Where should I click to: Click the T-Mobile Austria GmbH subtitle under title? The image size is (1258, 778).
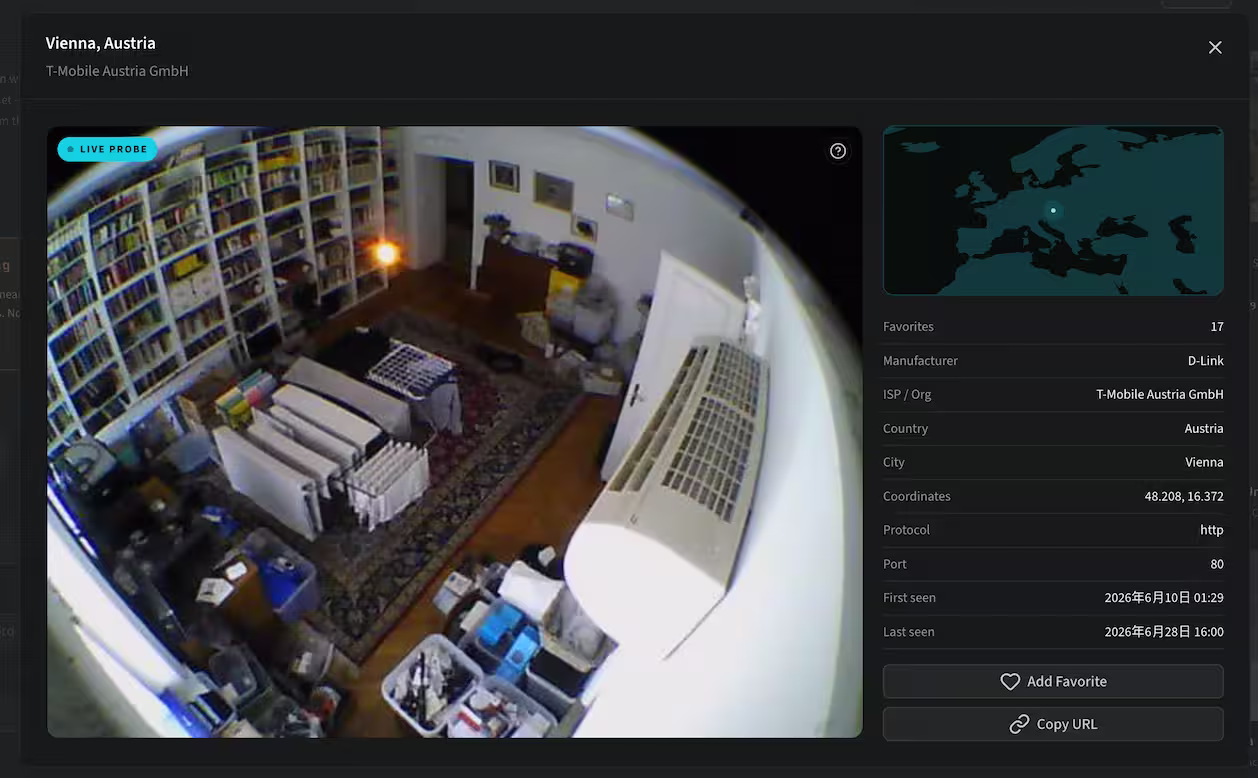pos(117,71)
